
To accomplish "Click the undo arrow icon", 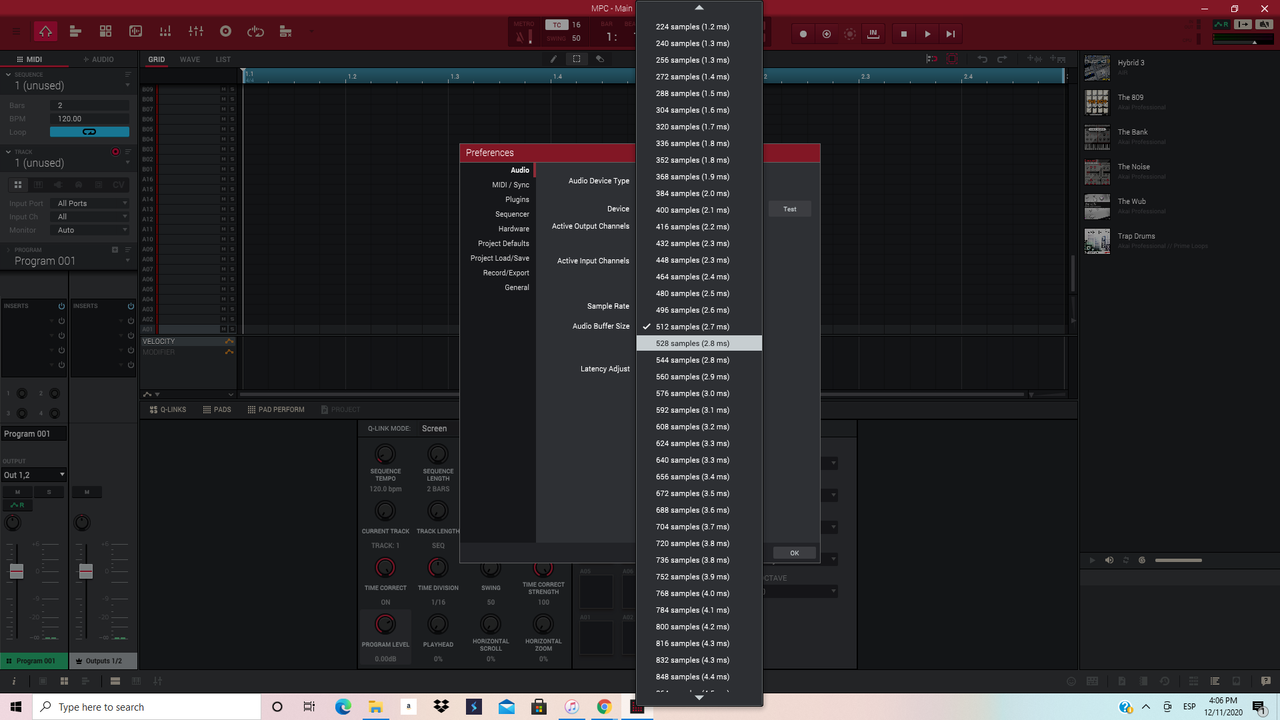I will coord(982,59).
